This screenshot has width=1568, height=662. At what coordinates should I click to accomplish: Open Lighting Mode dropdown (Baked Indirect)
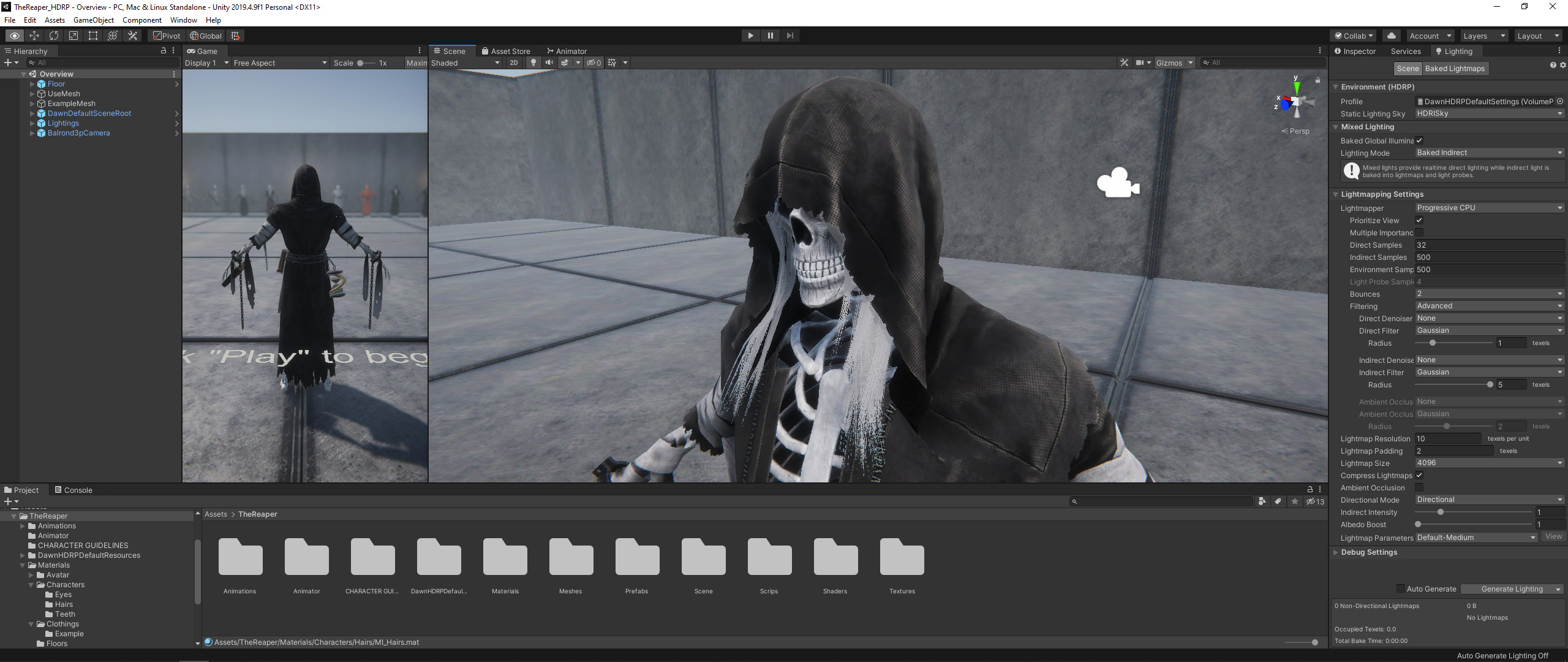(x=1490, y=153)
